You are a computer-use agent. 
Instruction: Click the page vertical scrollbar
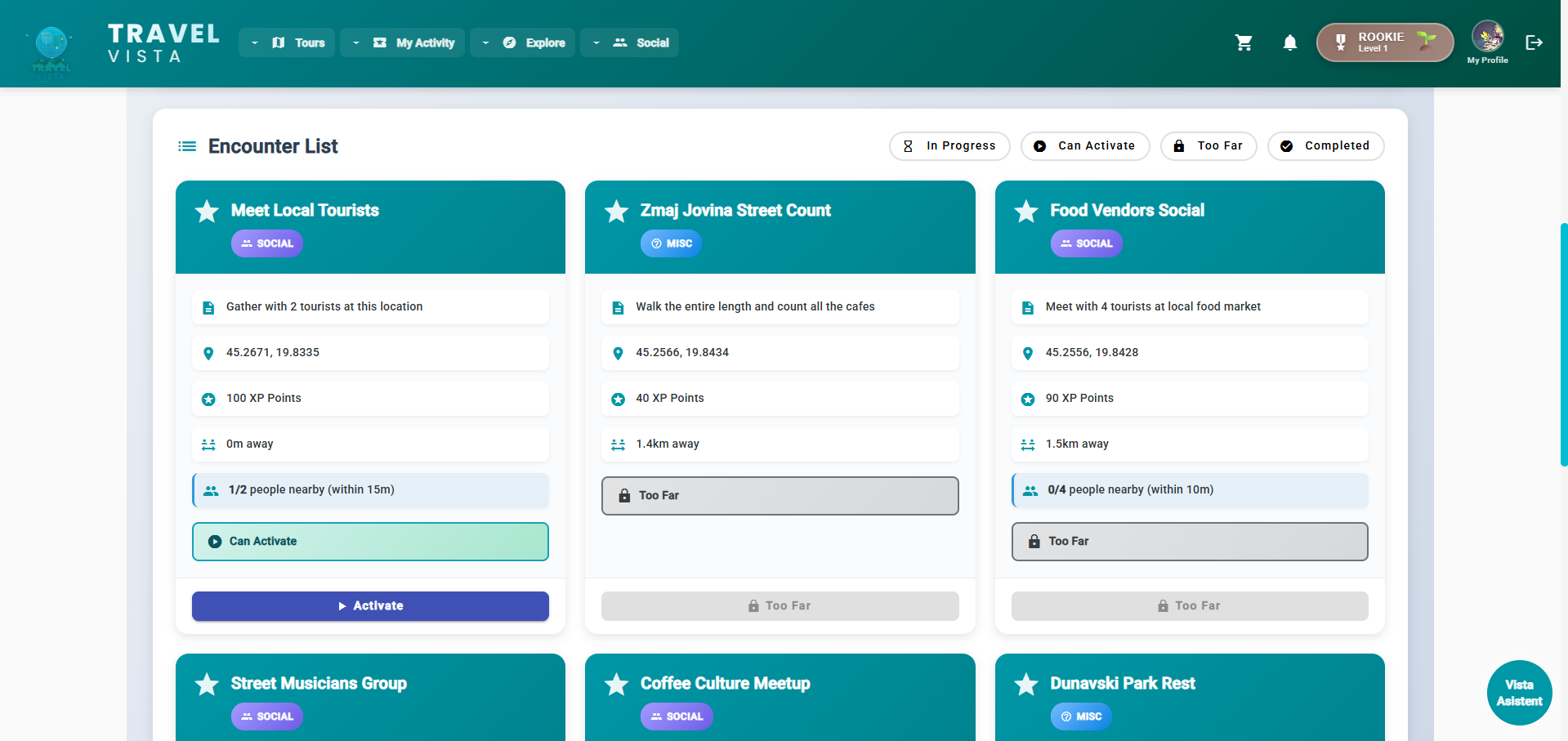point(1564,343)
